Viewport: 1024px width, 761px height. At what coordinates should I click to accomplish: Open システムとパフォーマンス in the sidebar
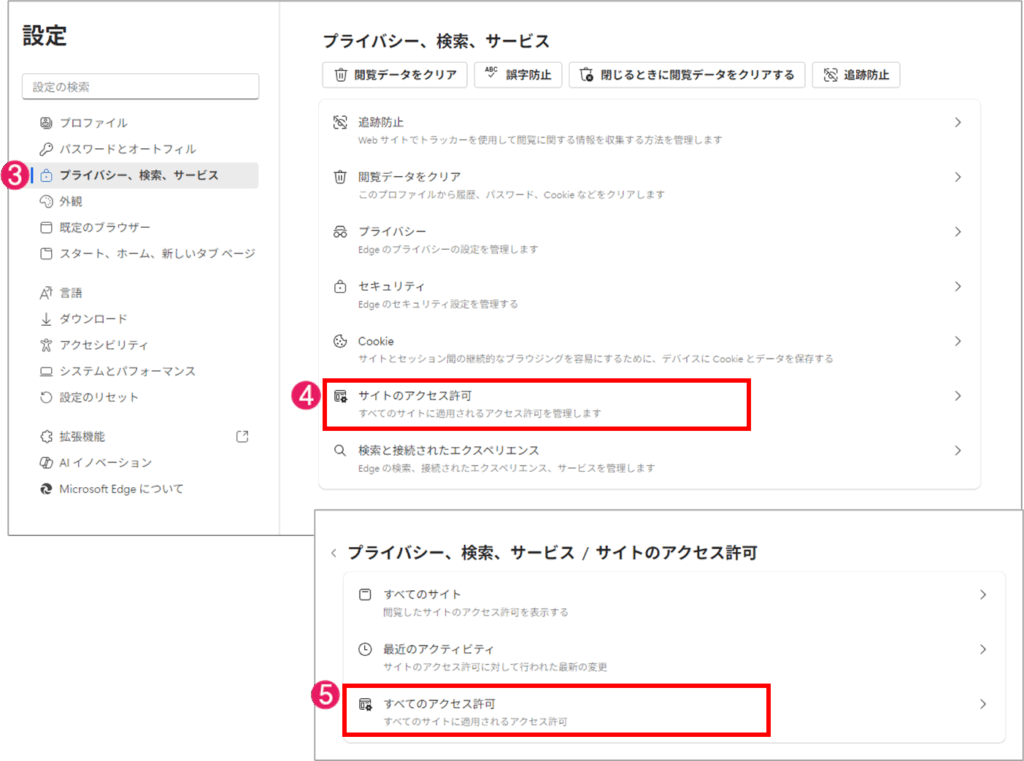127,371
